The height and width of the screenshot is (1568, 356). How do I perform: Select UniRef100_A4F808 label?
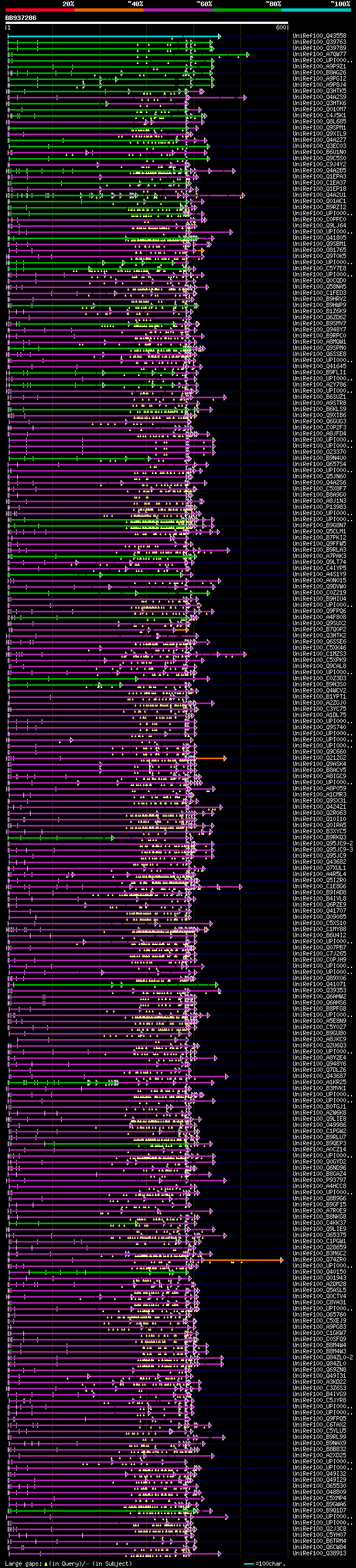point(319,617)
